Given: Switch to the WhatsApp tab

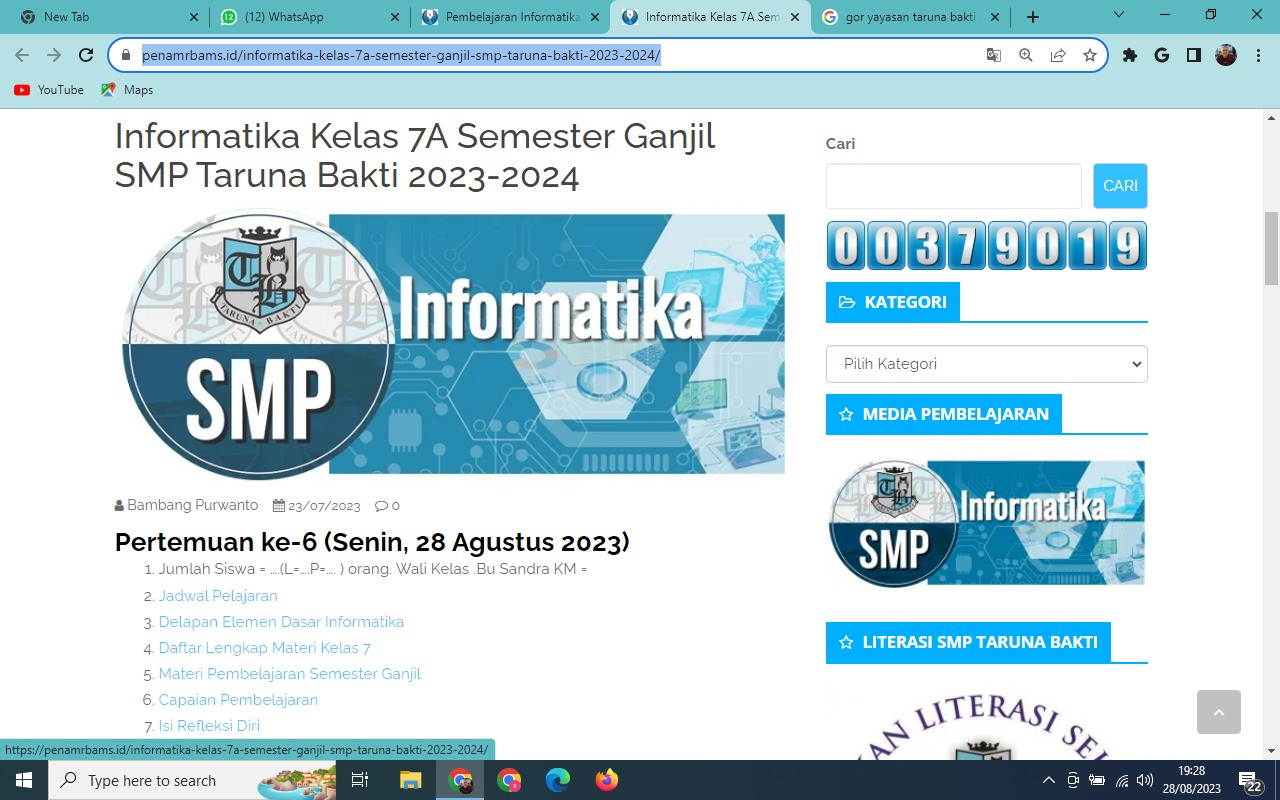Looking at the screenshot, I should pyautogui.click(x=310, y=17).
